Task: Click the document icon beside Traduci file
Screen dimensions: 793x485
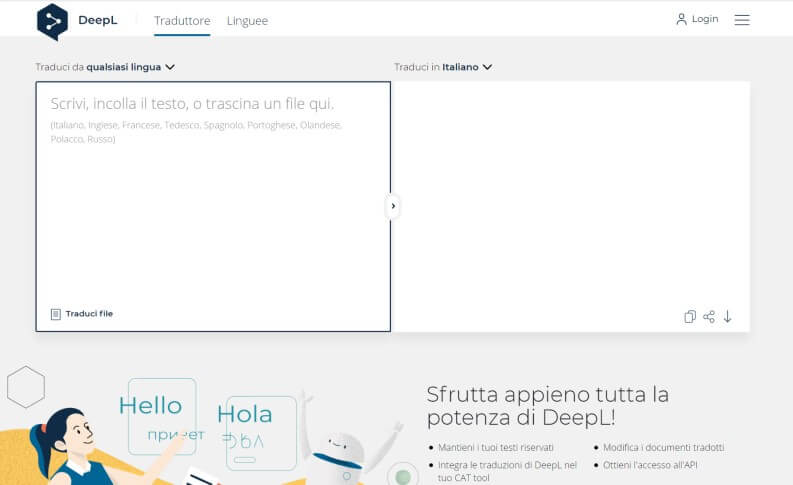Action: [x=56, y=314]
